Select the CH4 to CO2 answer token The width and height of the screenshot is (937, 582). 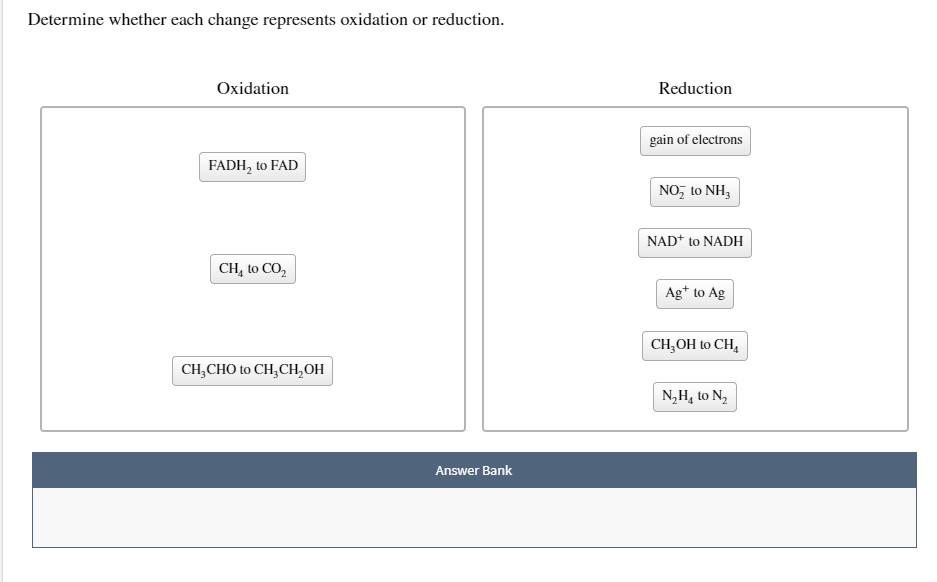252,268
